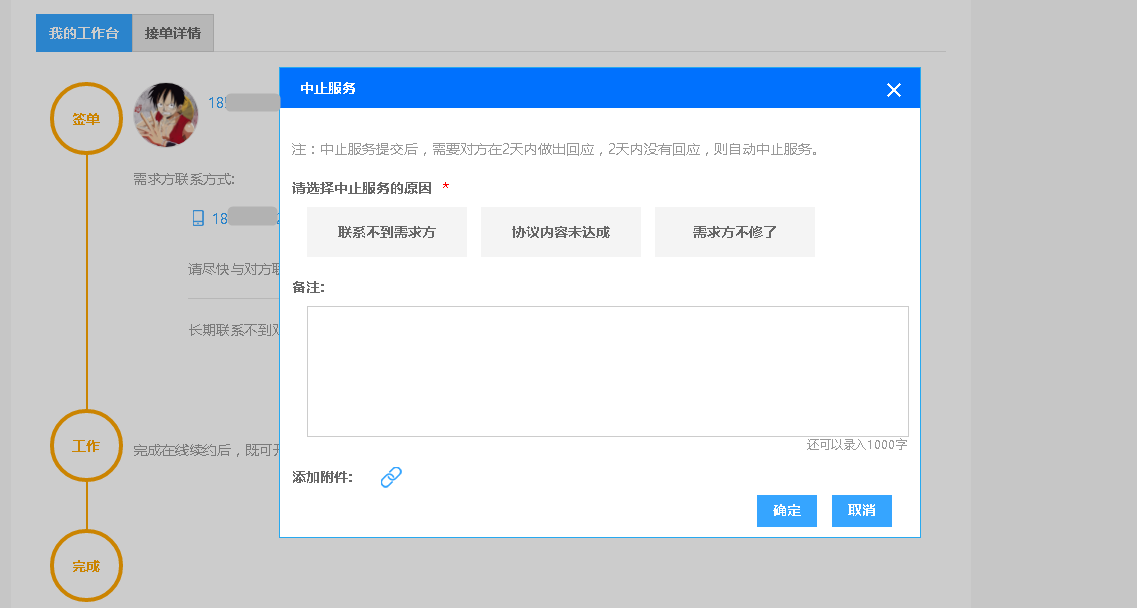This screenshot has width=1137, height=608.
Task: Select the 工作 step circle
Action: point(86,446)
